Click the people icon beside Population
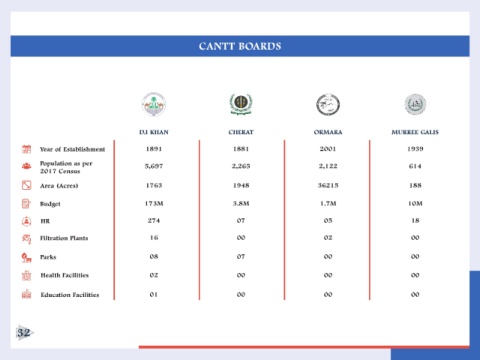The image size is (480, 360). click(x=27, y=166)
